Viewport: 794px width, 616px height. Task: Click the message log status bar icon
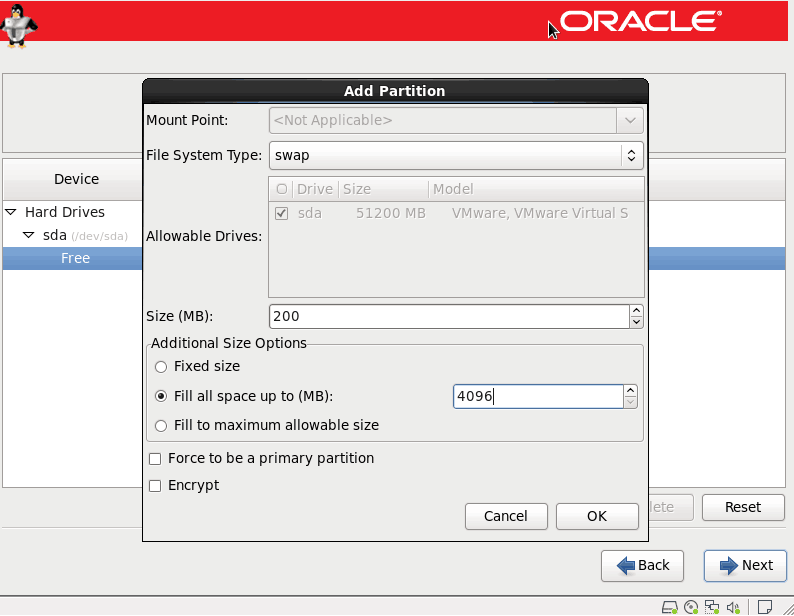pos(765,606)
